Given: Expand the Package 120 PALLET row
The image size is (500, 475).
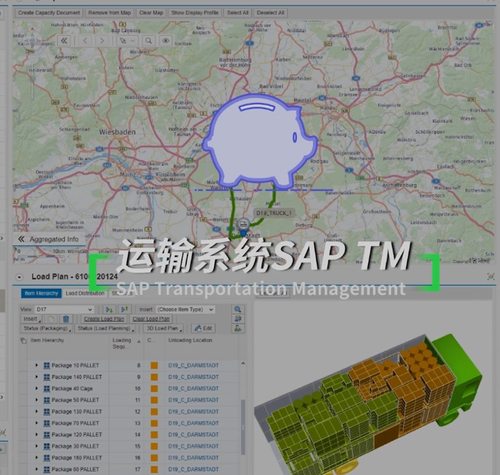Looking at the screenshot, I should click(x=37, y=435).
